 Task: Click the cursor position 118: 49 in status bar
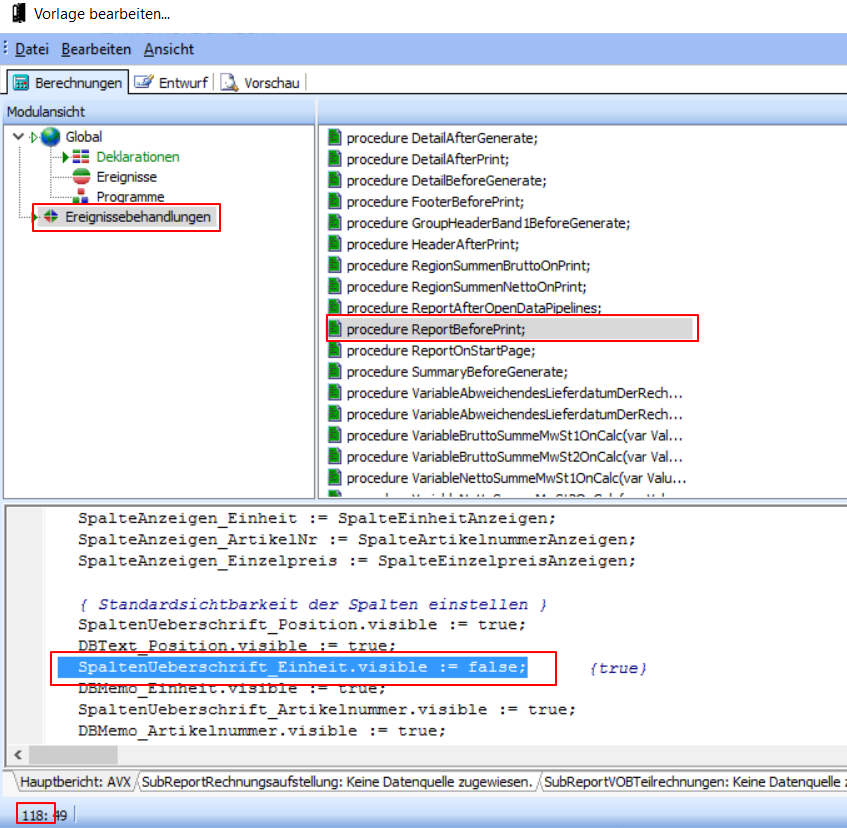pyautogui.click(x=44, y=816)
